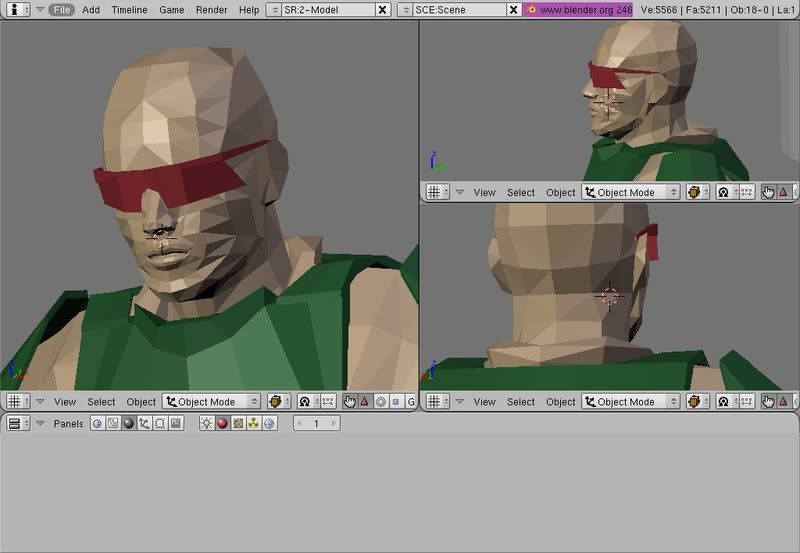800x553 pixels.
Task: Open Object Mode dropdown in left viewport
Action: tap(211, 401)
